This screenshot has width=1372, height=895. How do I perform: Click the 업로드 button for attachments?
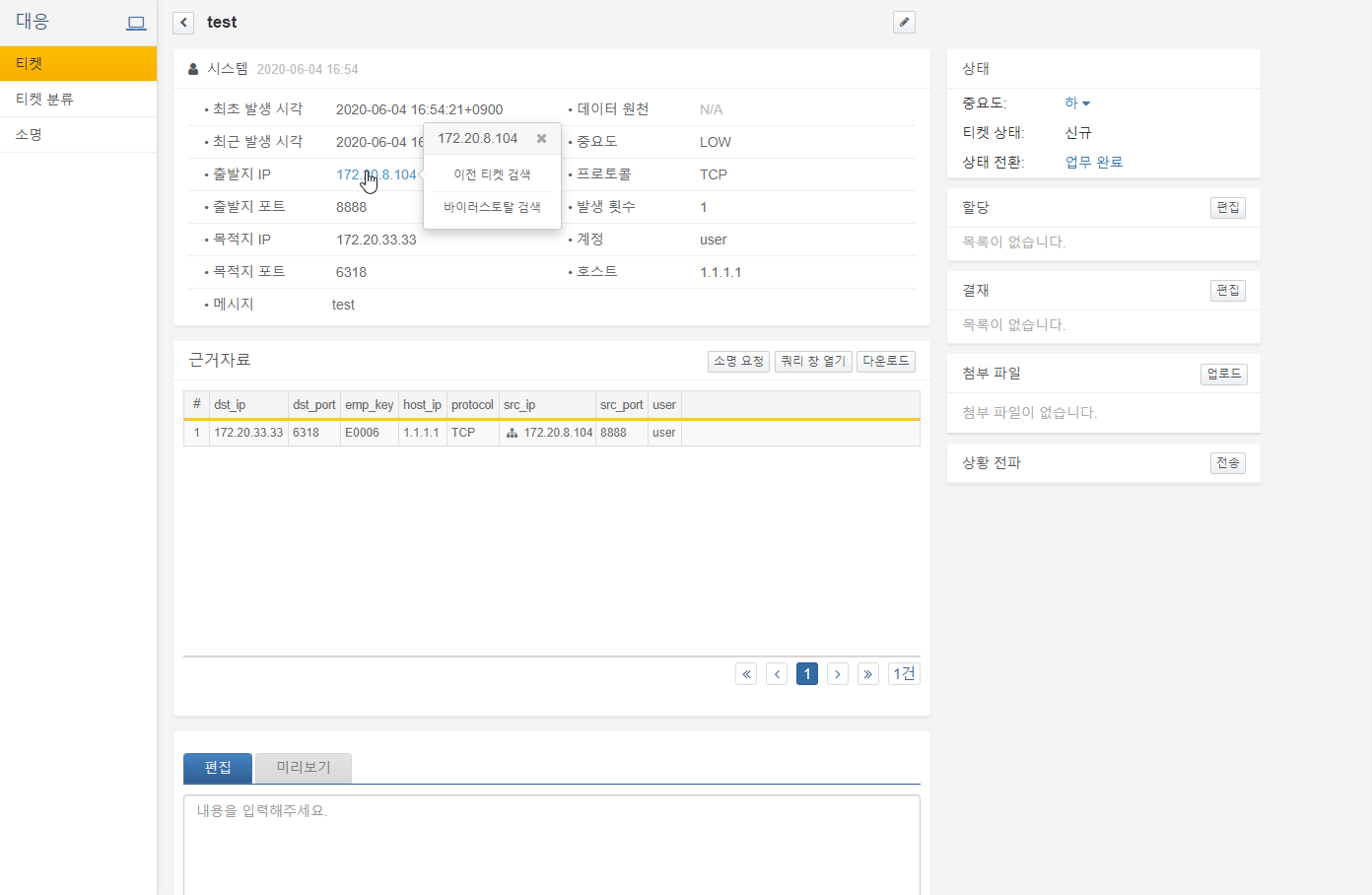pos(1224,375)
